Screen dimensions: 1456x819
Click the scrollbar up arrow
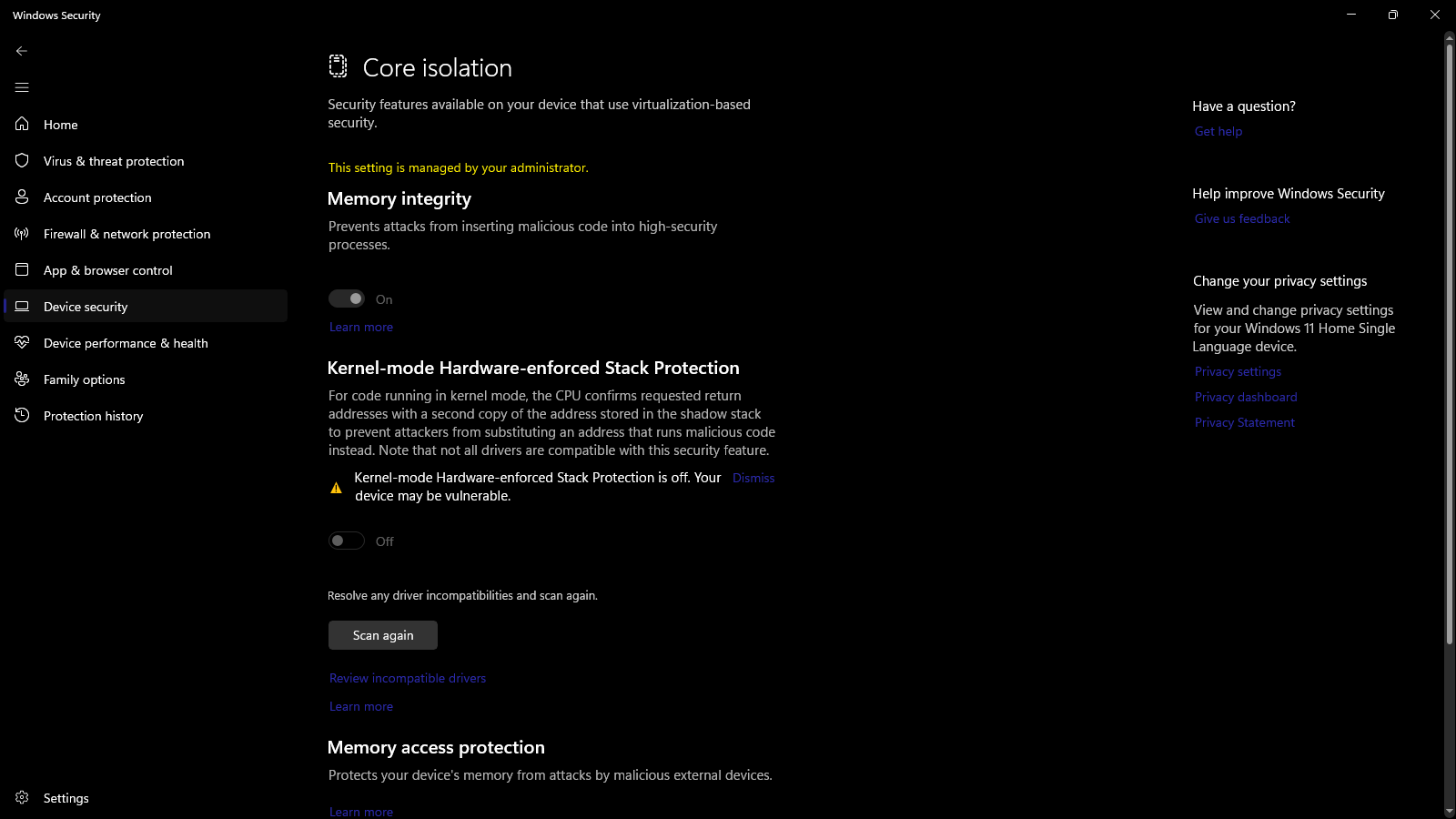coord(1450,37)
